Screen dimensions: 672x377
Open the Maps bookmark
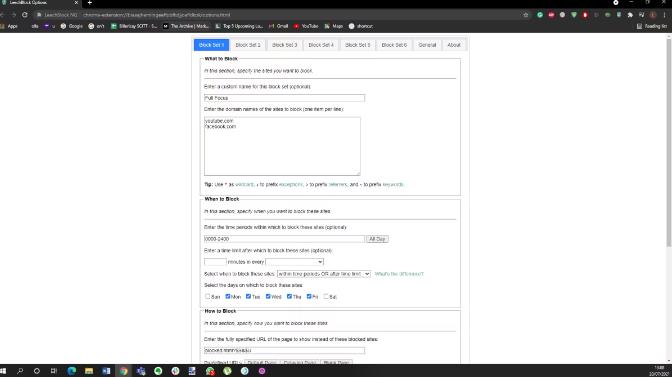tap(334, 26)
